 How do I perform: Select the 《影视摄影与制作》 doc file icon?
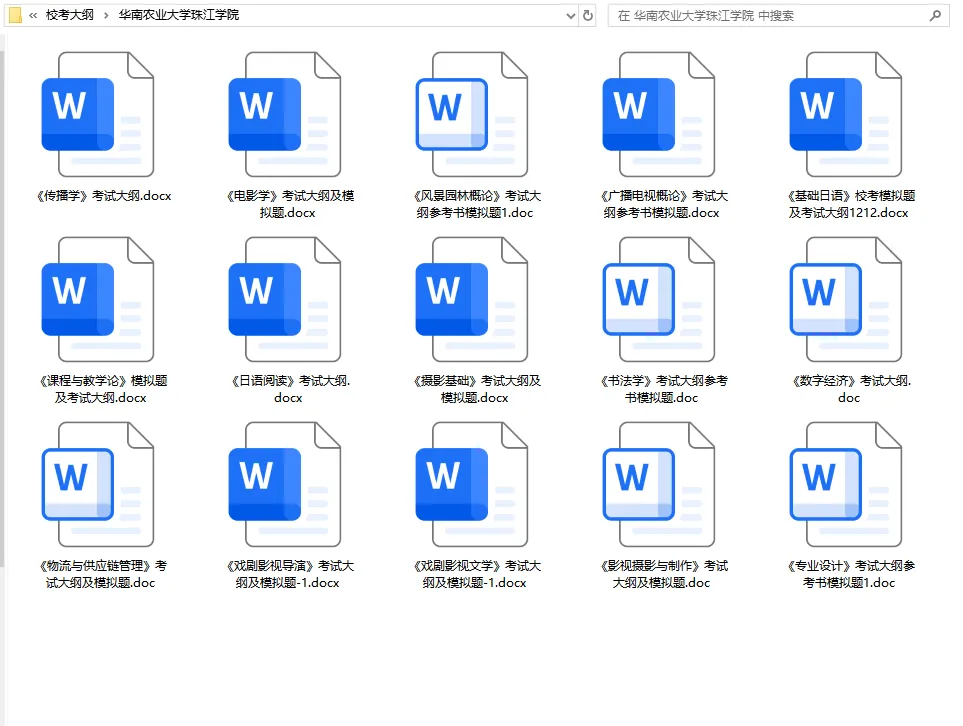click(x=659, y=484)
